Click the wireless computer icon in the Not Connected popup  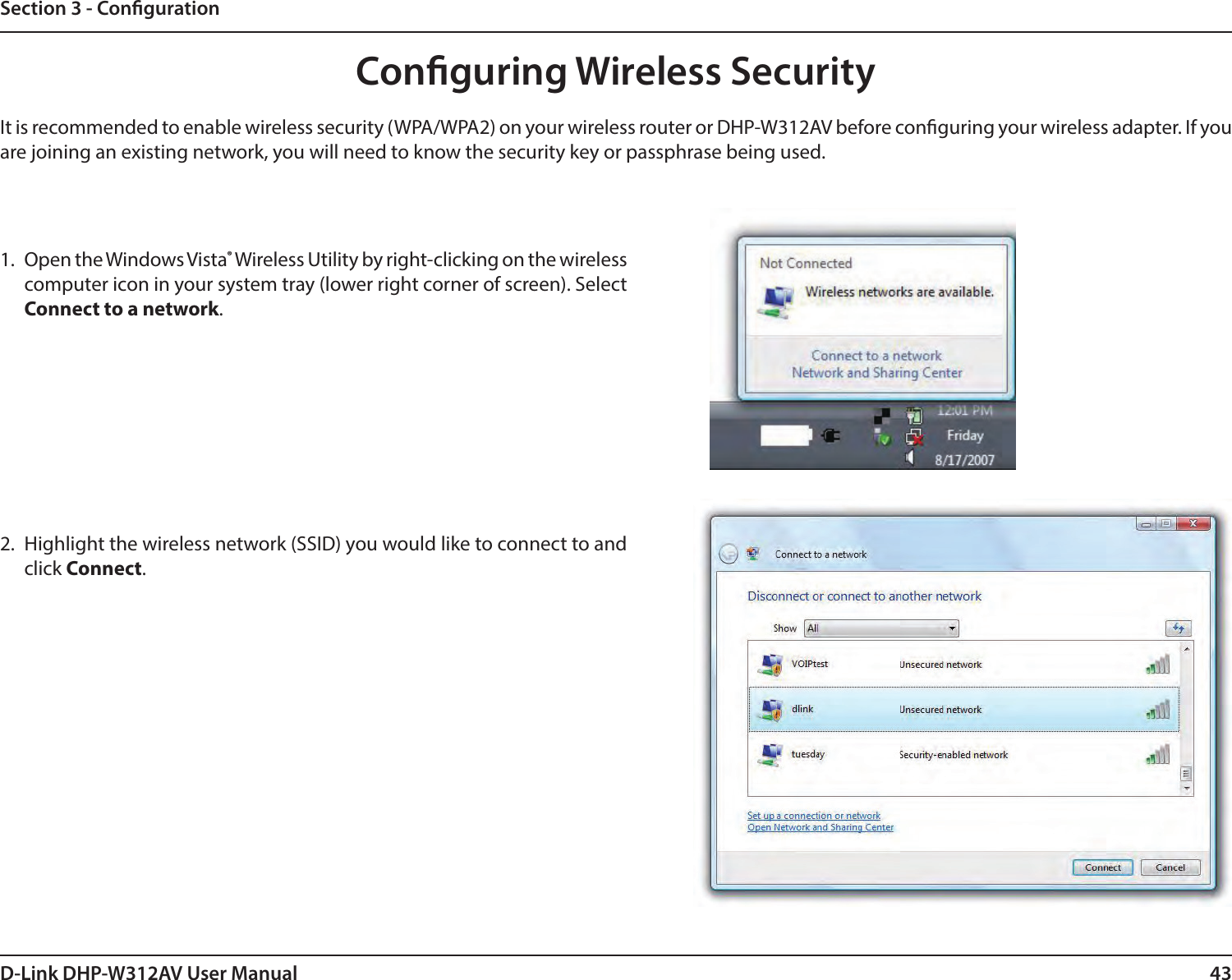pyautogui.click(x=775, y=302)
